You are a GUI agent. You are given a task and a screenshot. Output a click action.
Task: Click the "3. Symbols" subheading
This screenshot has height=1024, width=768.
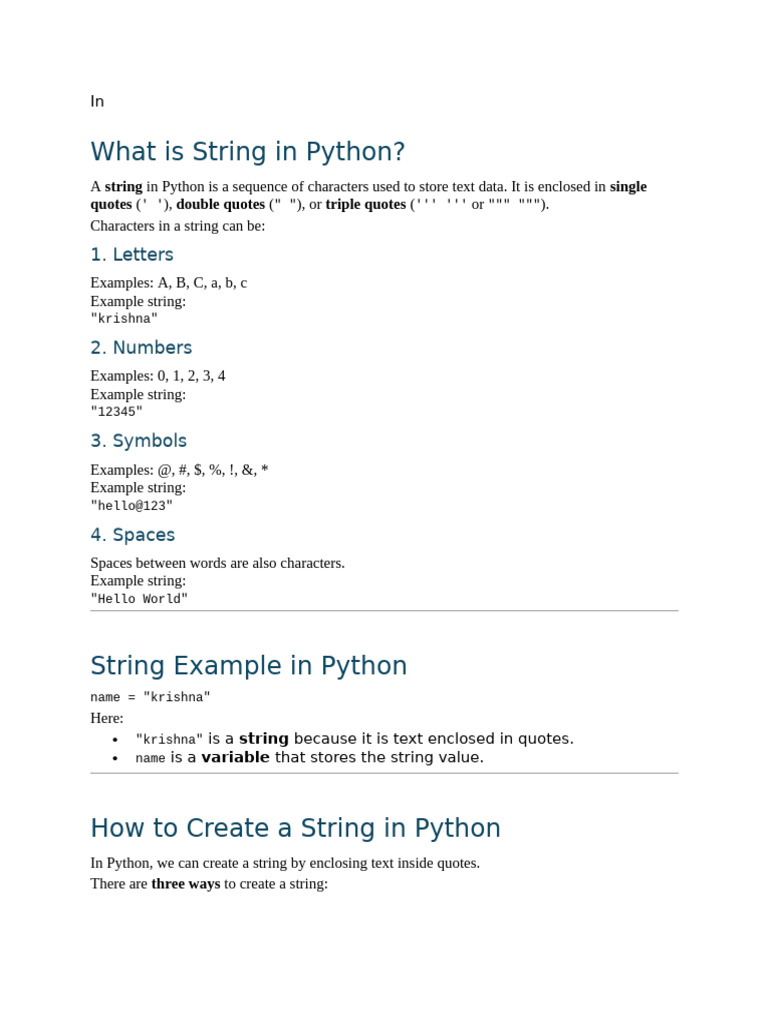point(138,441)
